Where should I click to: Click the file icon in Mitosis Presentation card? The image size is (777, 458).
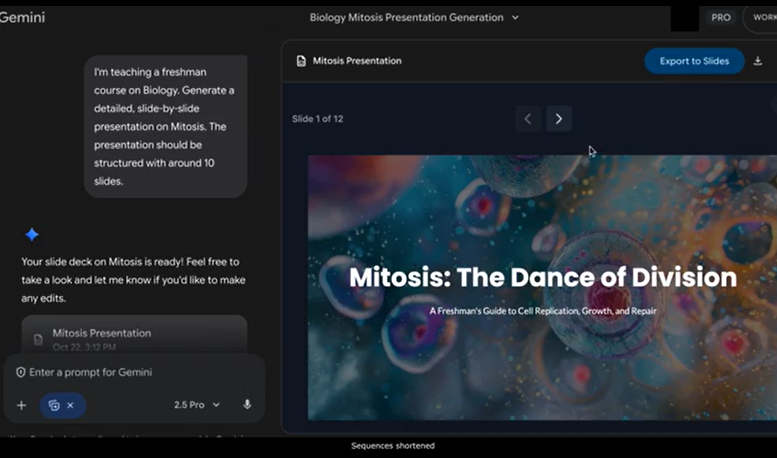[38, 339]
